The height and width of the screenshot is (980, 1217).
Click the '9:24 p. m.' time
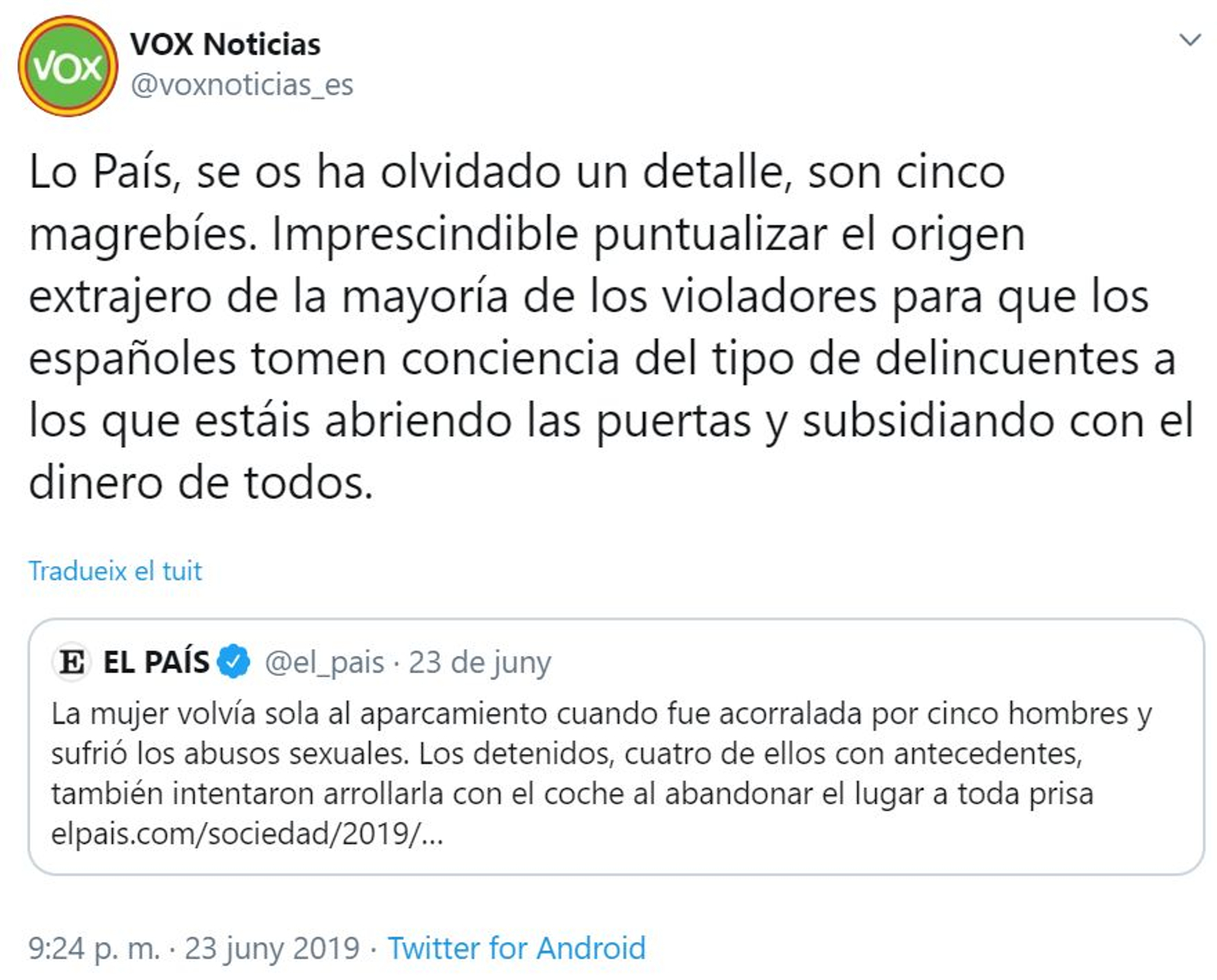(94, 948)
